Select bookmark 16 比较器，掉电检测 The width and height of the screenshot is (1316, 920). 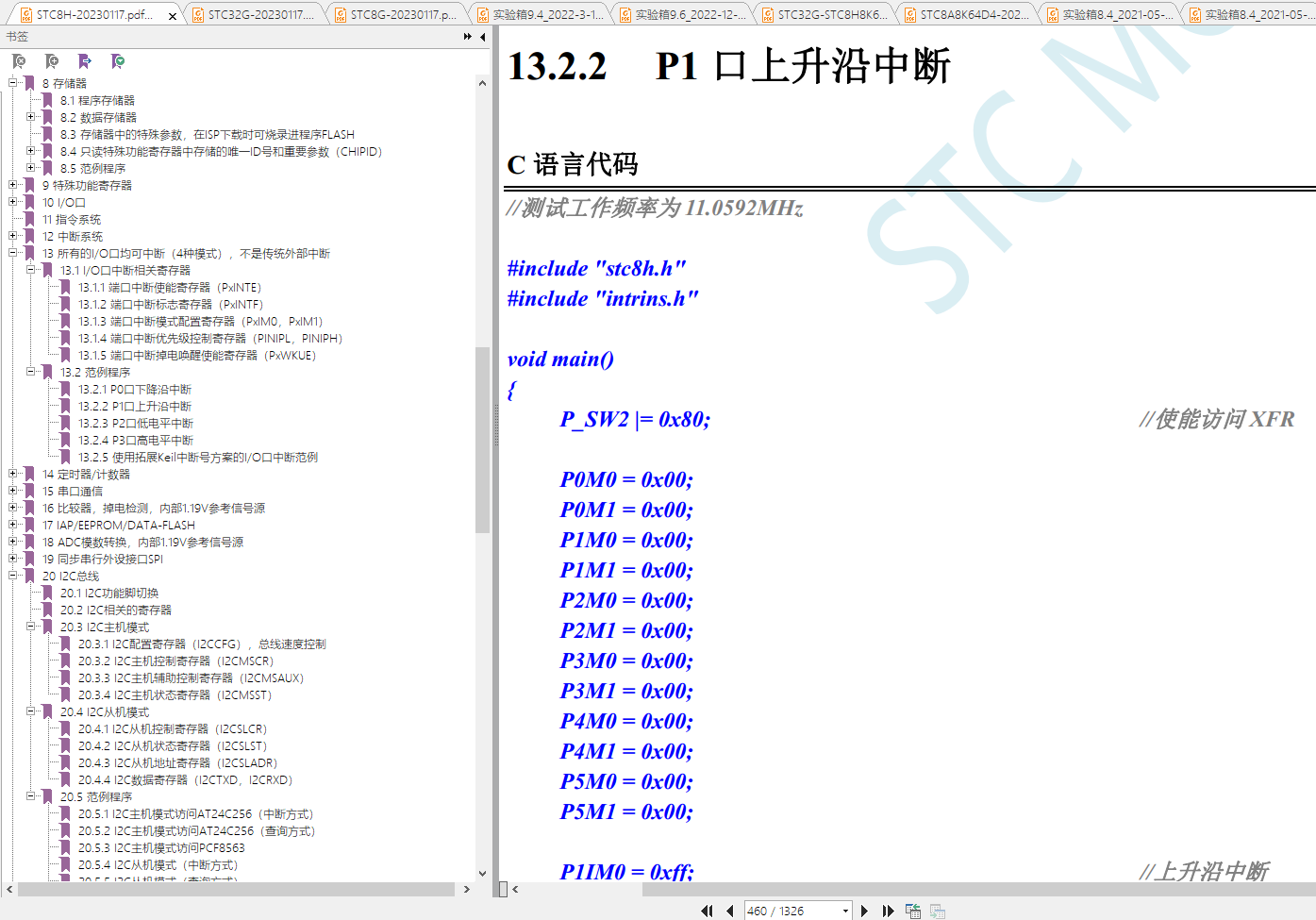pyautogui.click(x=154, y=509)
